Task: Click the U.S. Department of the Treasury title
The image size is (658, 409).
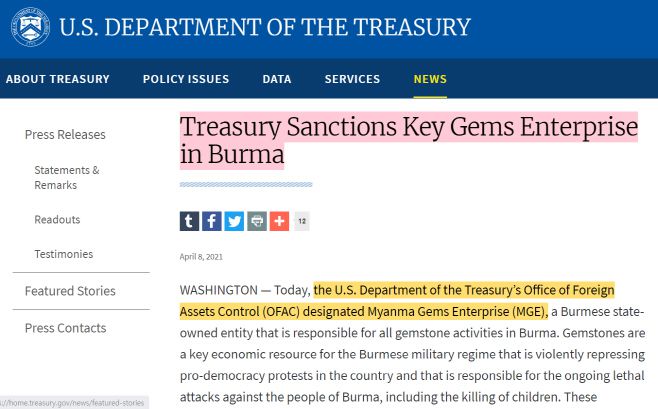Action: (x=264, y=27)
